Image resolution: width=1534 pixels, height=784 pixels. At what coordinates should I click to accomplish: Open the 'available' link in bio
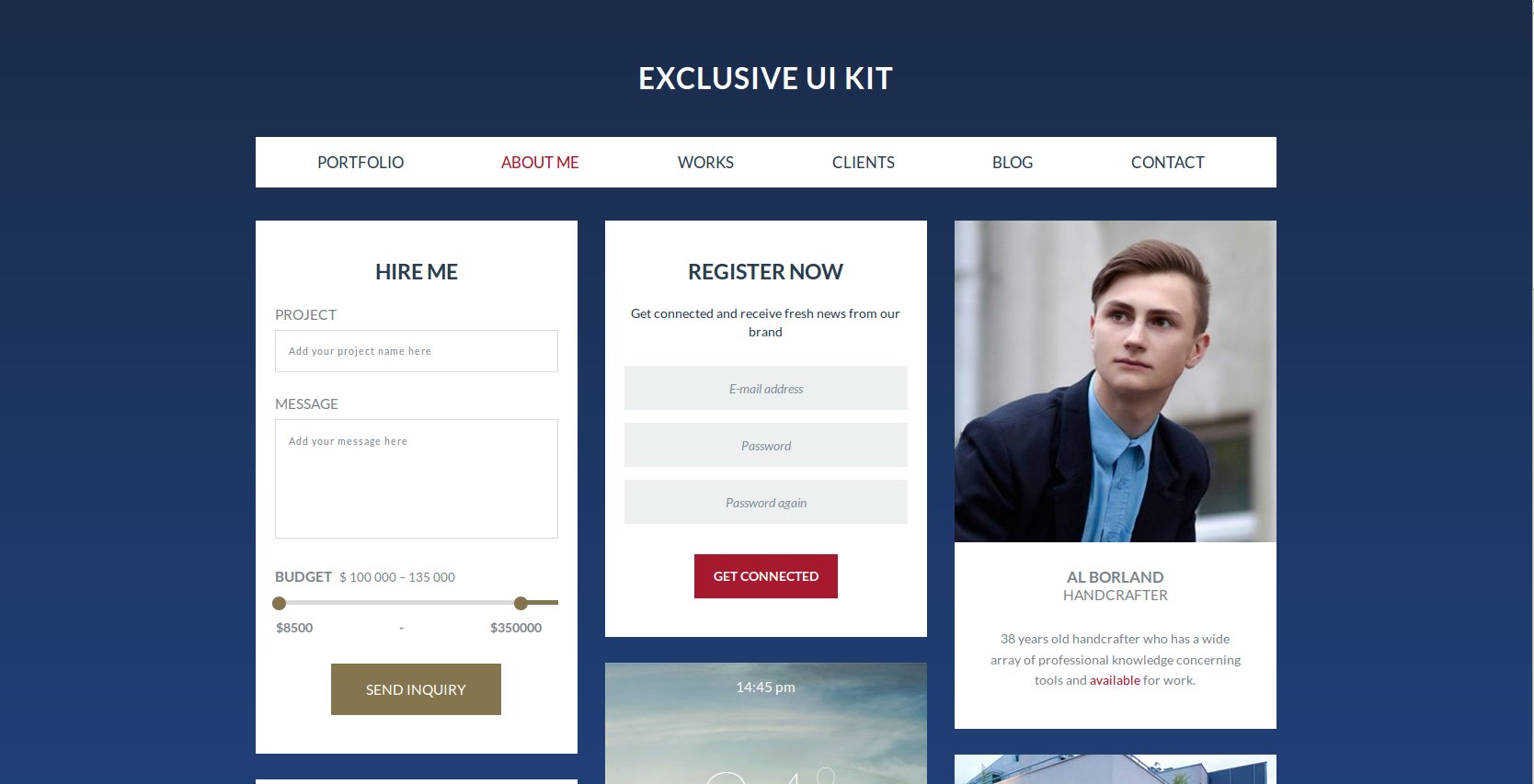click(1115, 681)
